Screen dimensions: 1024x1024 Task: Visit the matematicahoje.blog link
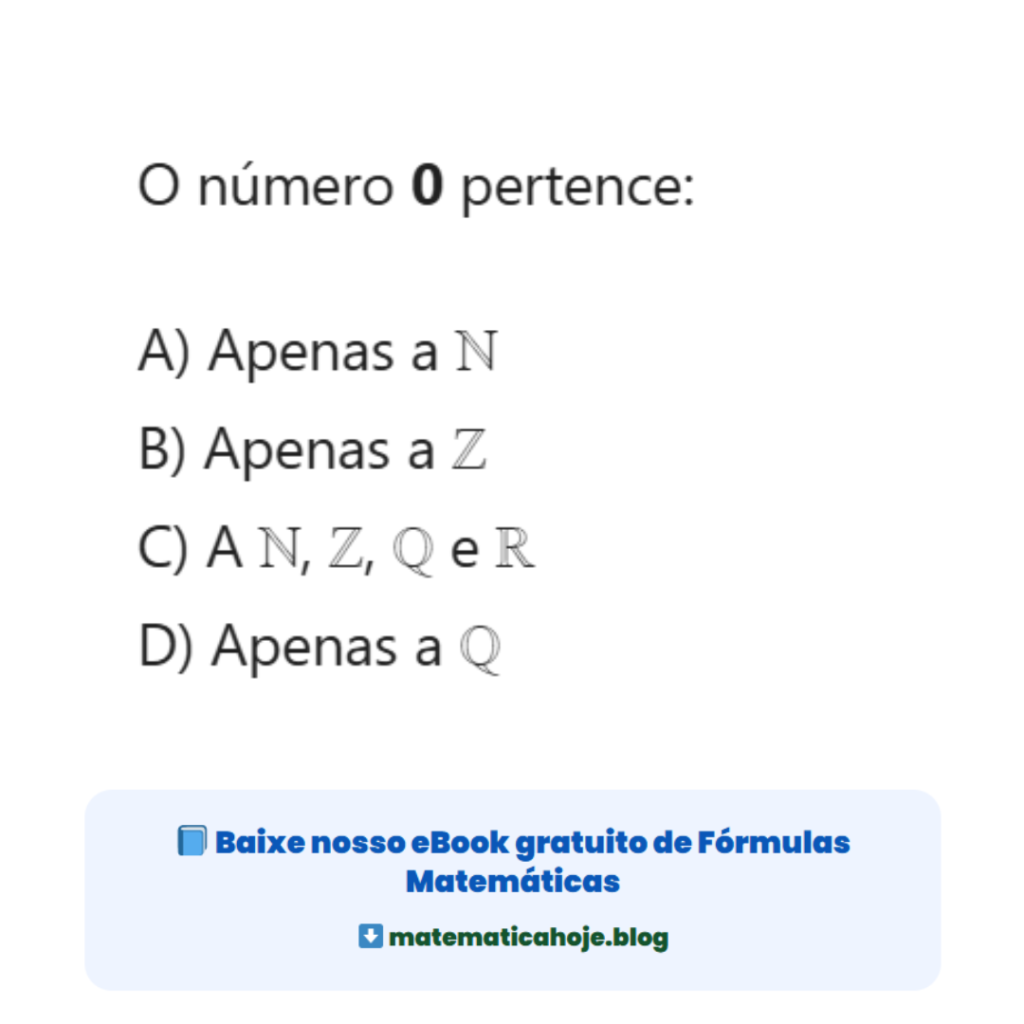(528, 938)
